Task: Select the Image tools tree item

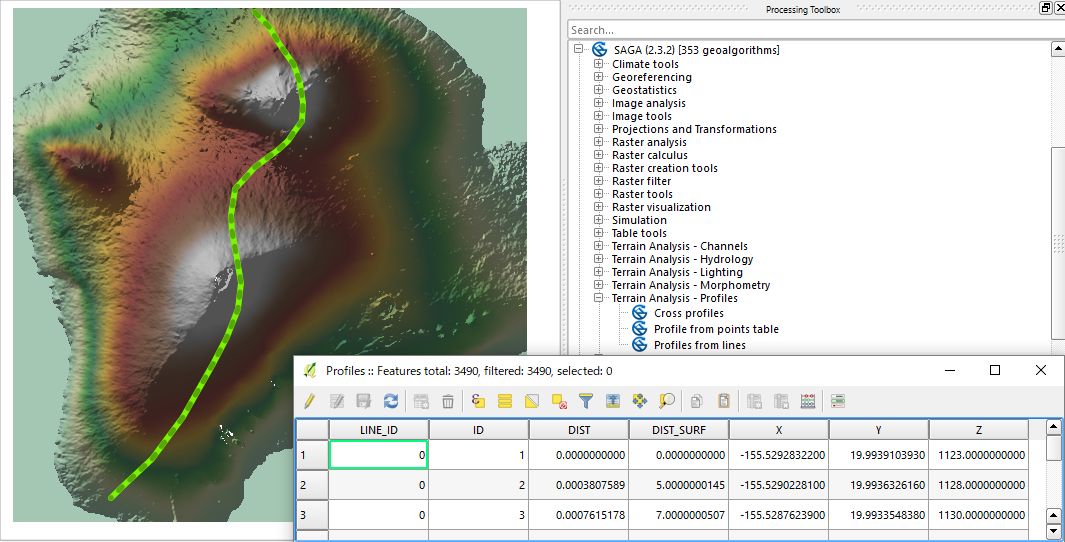Action: click(641, 116)
